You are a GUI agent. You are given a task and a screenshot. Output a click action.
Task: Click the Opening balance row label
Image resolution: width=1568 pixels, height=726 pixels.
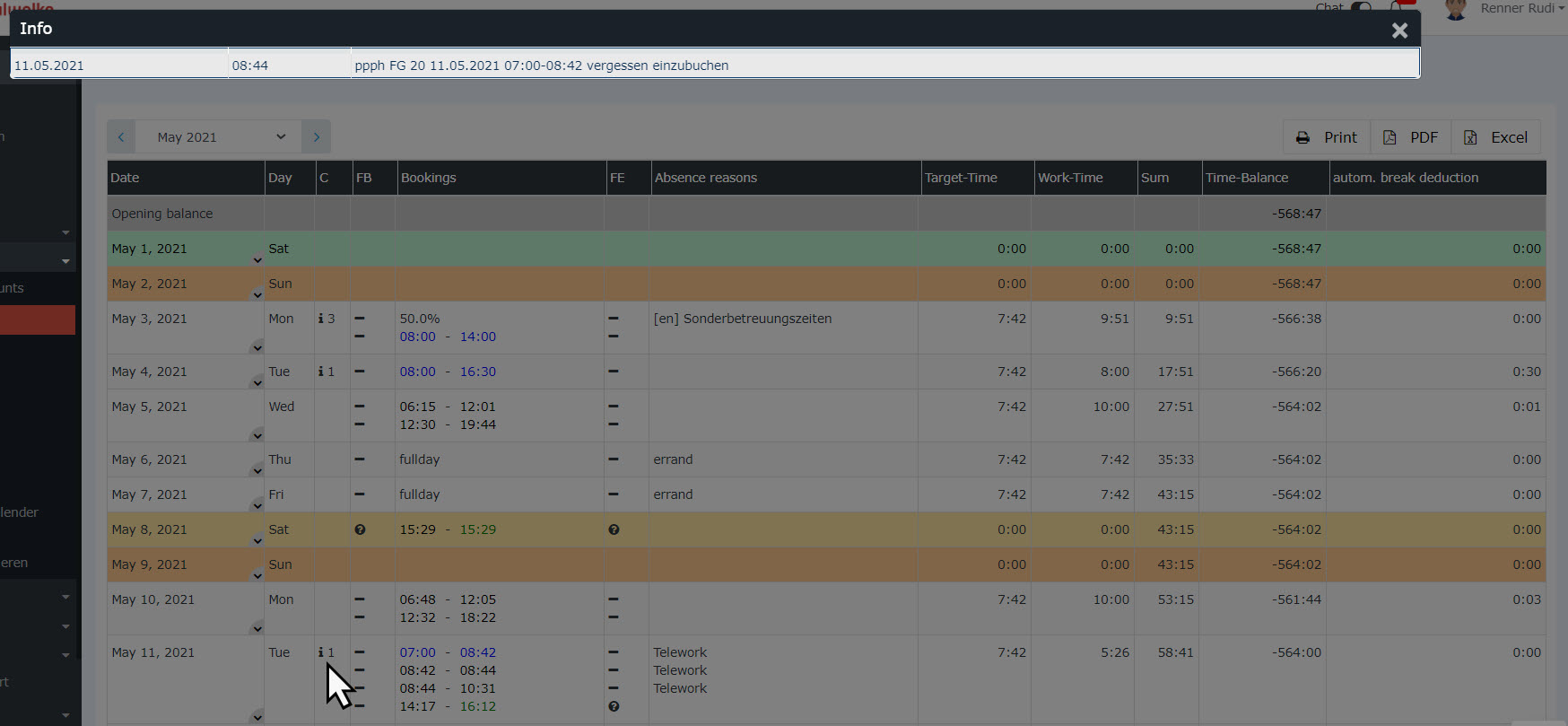pyautogui.click(x=162, y=214)
